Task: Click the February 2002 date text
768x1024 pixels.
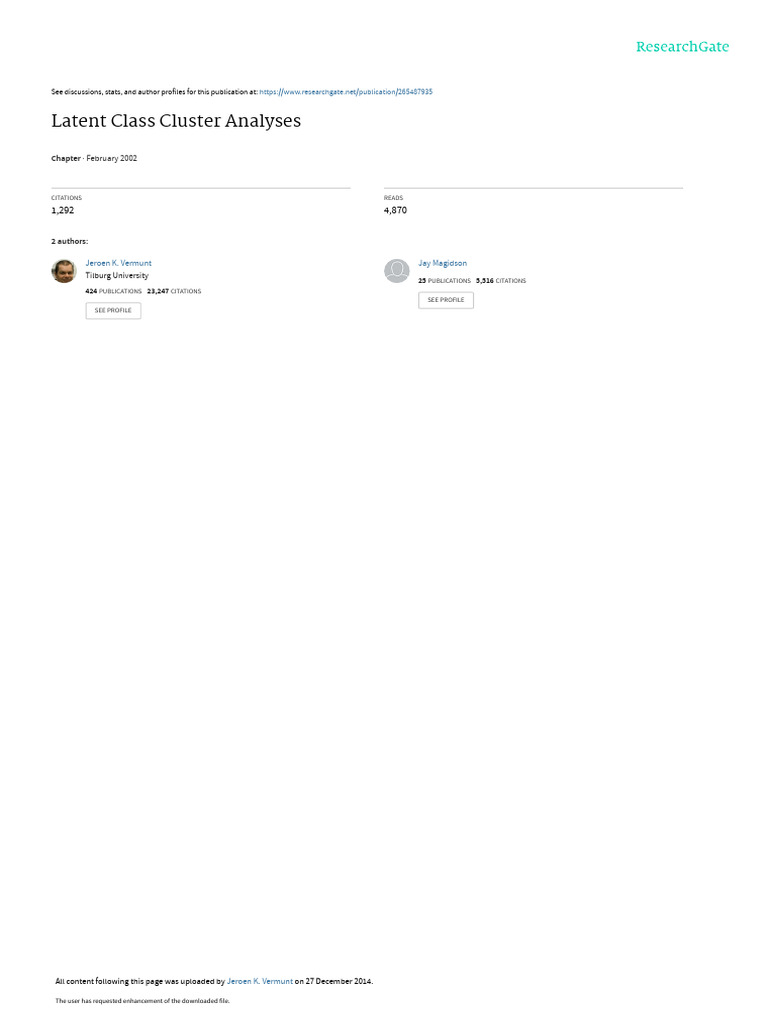Action: [x=112, y=158]
